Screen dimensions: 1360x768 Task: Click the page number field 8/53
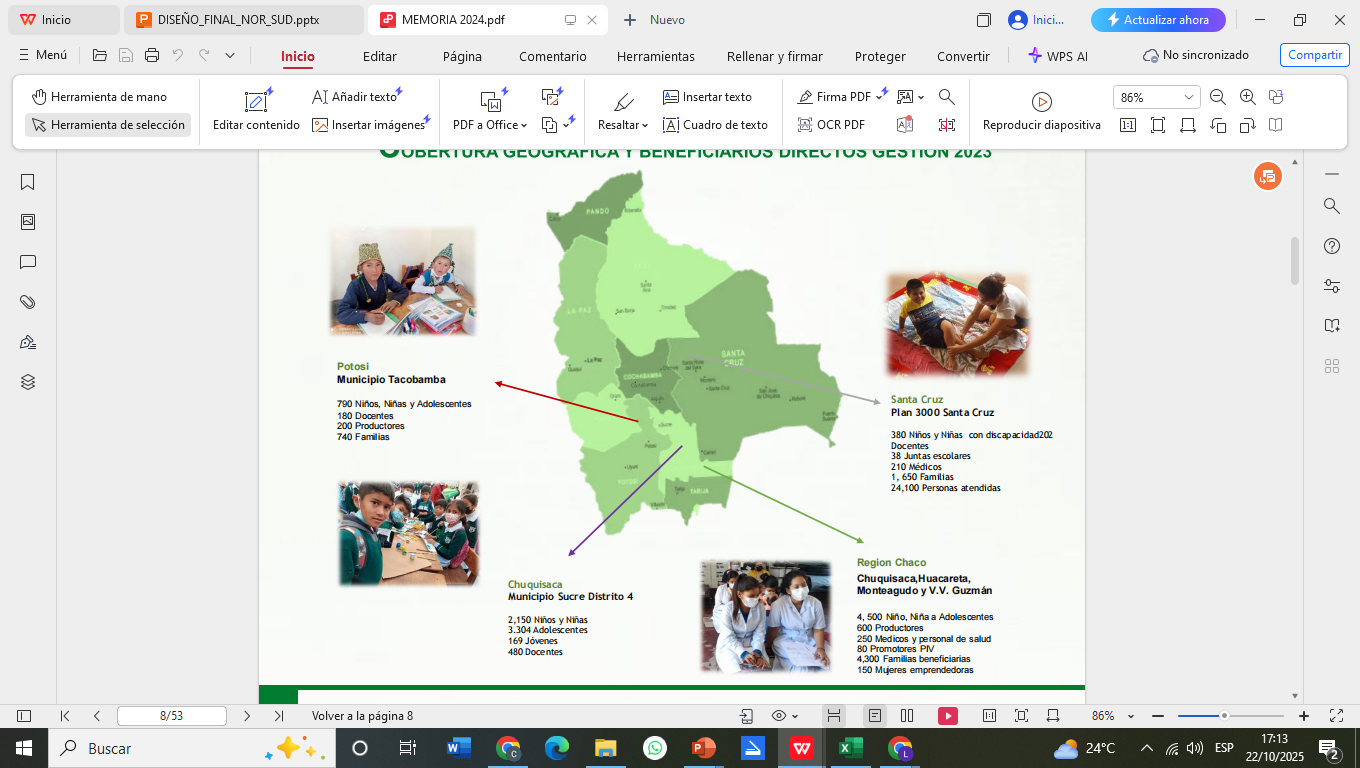(x=171, y=716)
